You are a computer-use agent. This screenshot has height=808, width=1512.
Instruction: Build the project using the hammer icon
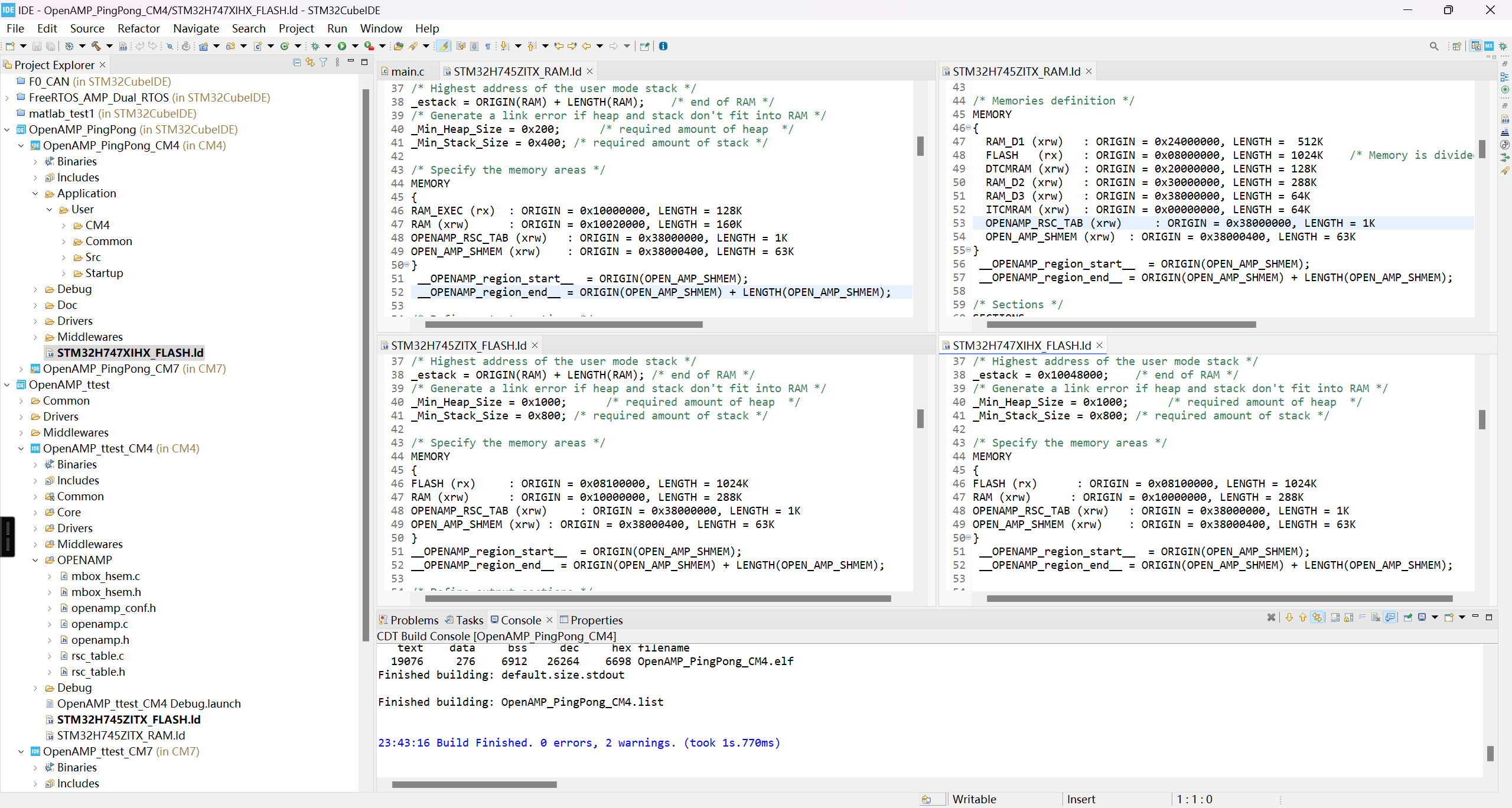[96, 46]
